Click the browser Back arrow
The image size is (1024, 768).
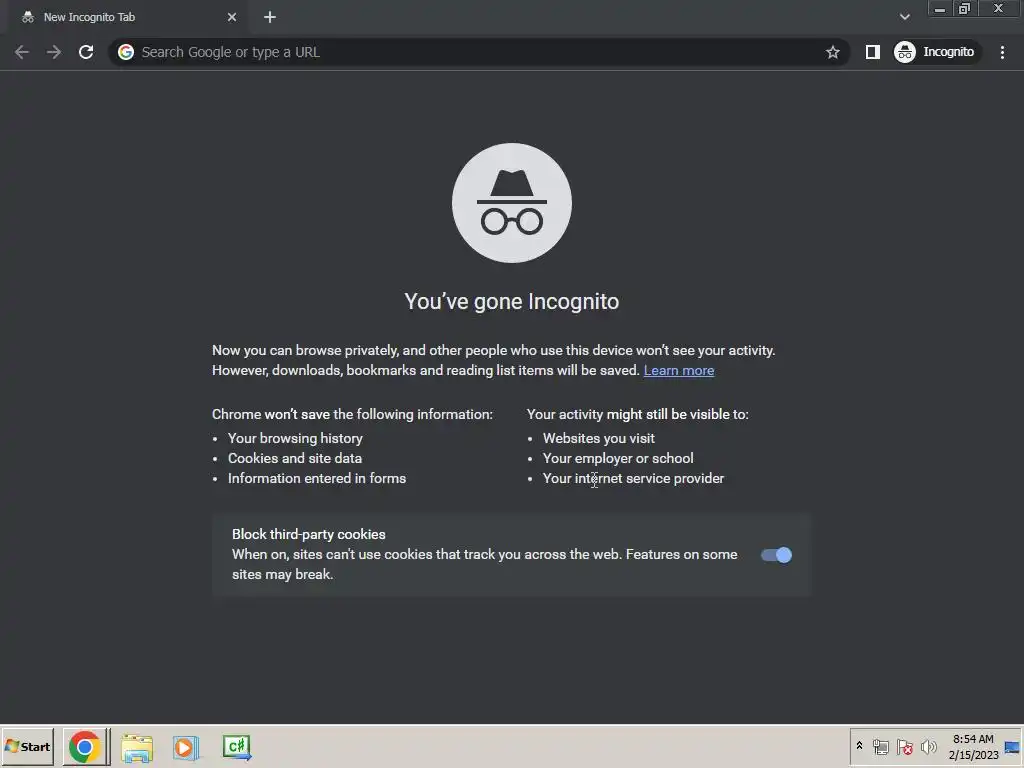[x=22, y=52]
